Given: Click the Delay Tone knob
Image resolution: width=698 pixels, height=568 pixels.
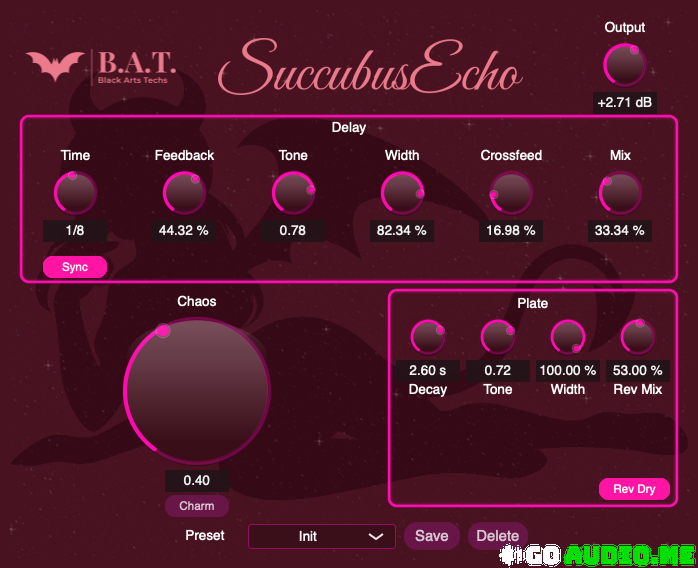Looking at the screenshot, I should [x=293, y=192].
